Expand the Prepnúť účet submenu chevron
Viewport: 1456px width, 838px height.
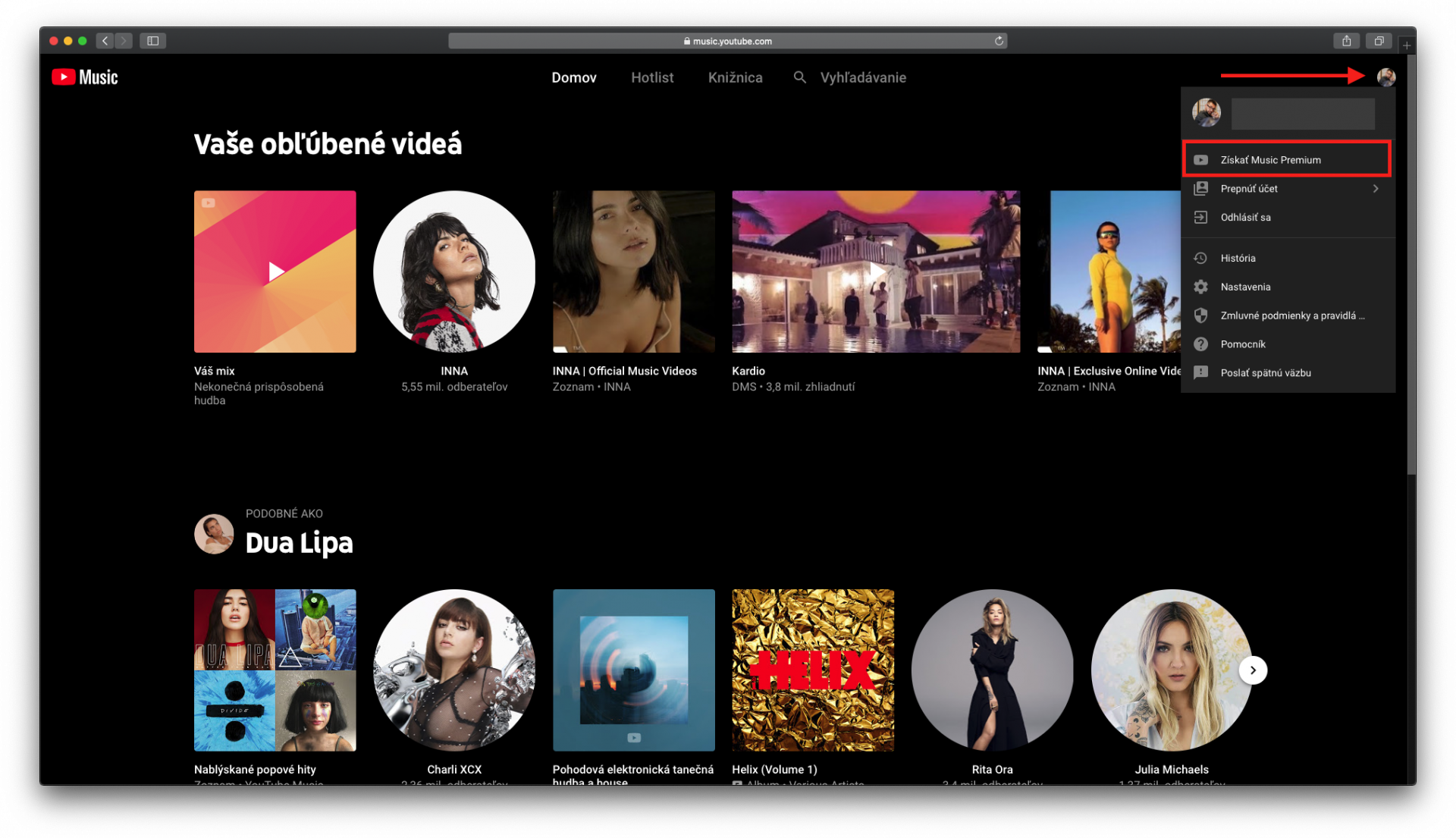click(1376, 189)
